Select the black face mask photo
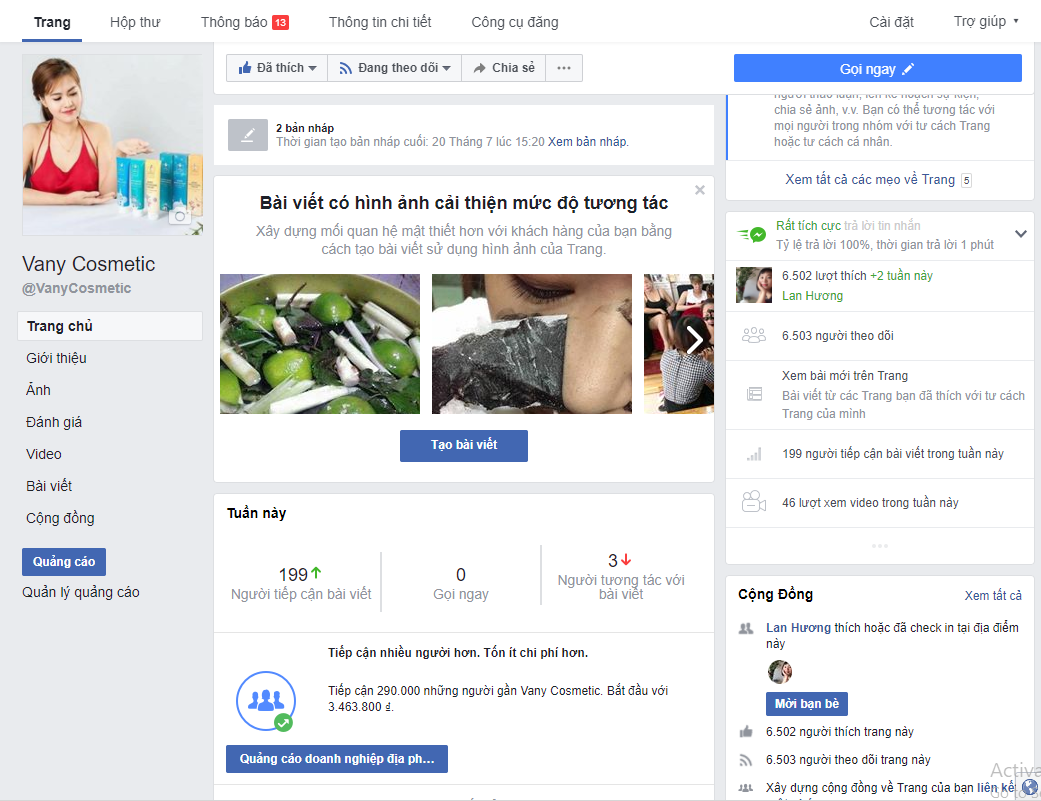Viewport: 1041px width, 801px height. coord(532,344)
